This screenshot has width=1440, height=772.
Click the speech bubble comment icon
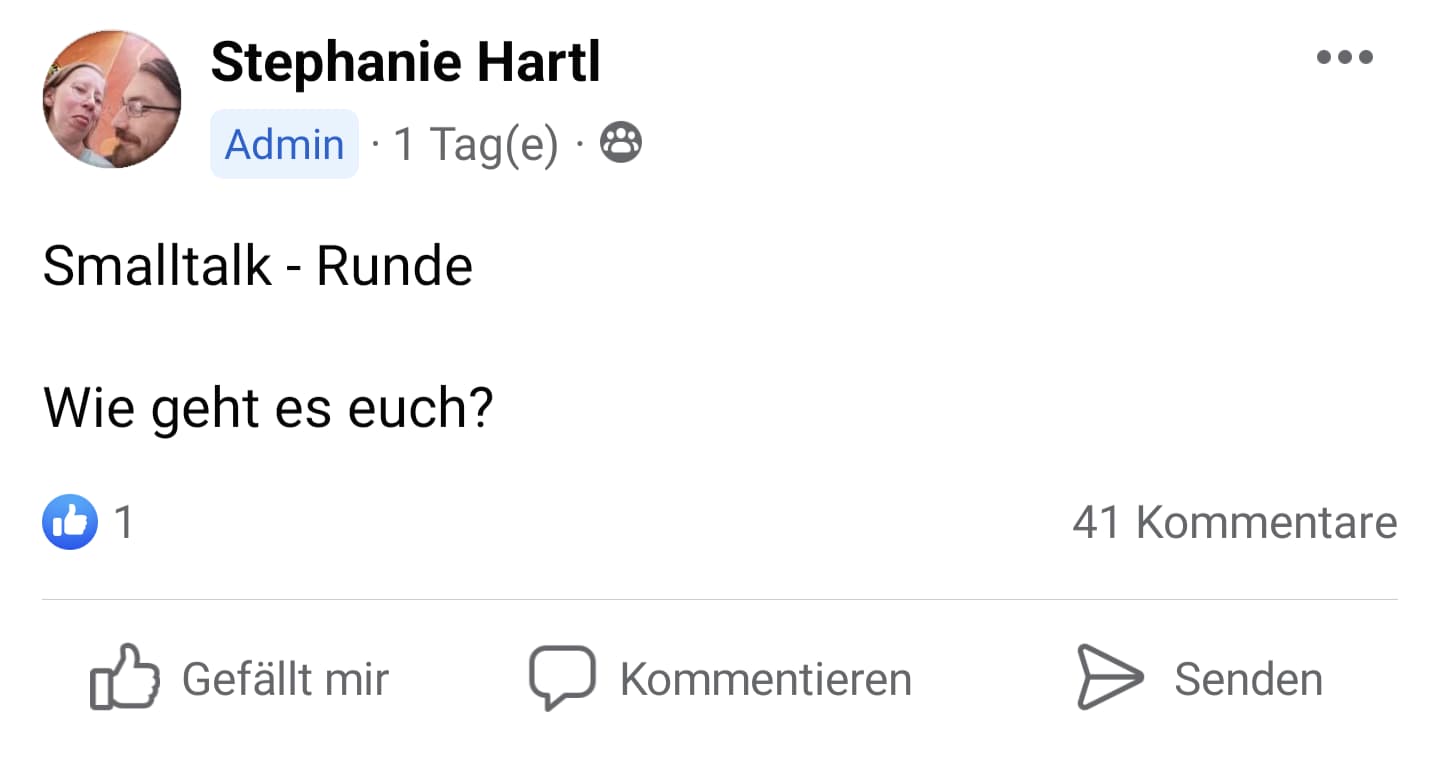[x=562, y=677]
